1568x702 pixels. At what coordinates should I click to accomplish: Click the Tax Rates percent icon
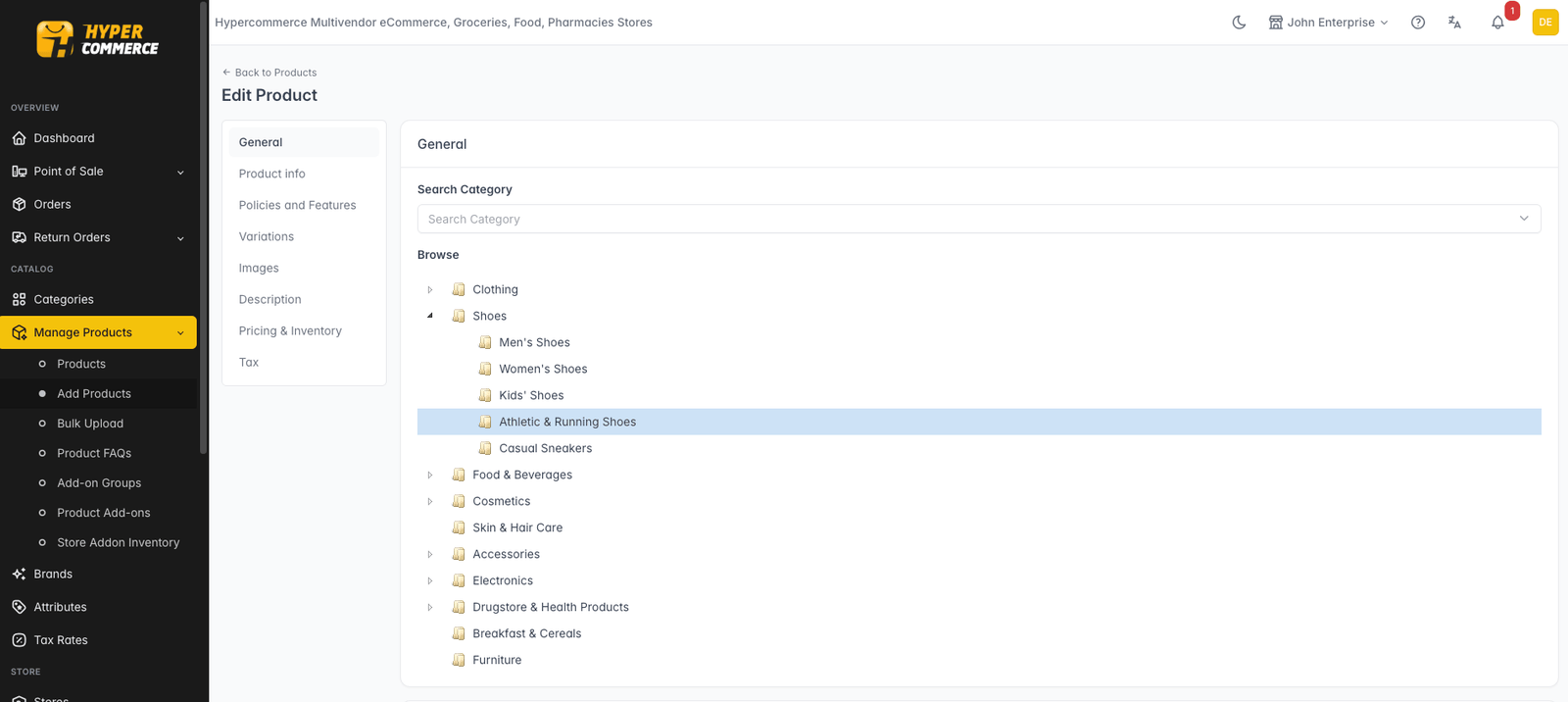pyautogui.click(x=19, y=640)
